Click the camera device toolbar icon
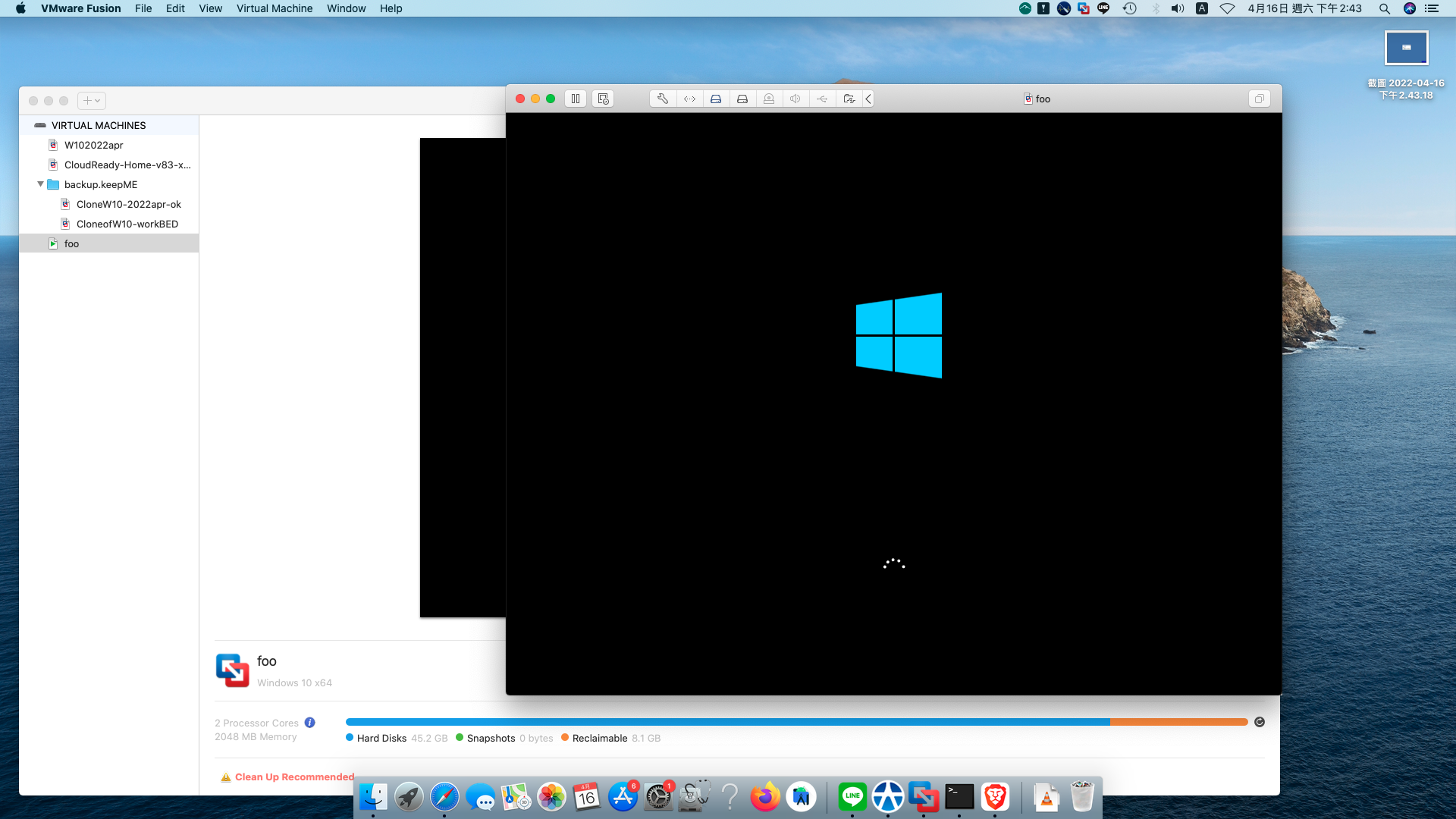The height and width of the screenshot is (819, 1456). [769, 99]
